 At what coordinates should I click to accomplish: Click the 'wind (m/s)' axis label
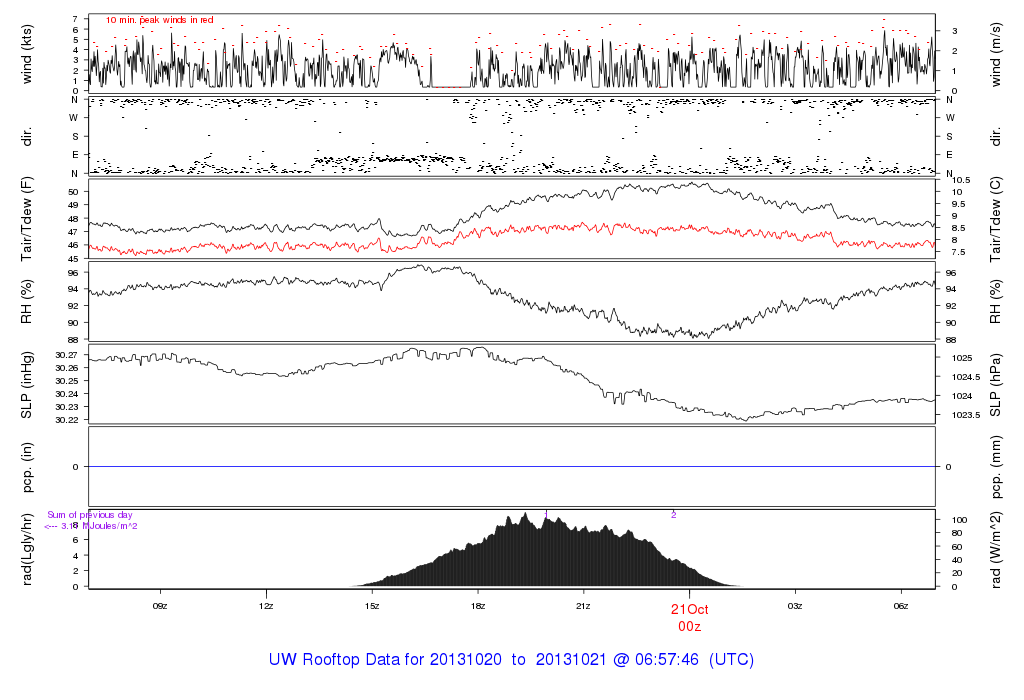pos(995,54)
